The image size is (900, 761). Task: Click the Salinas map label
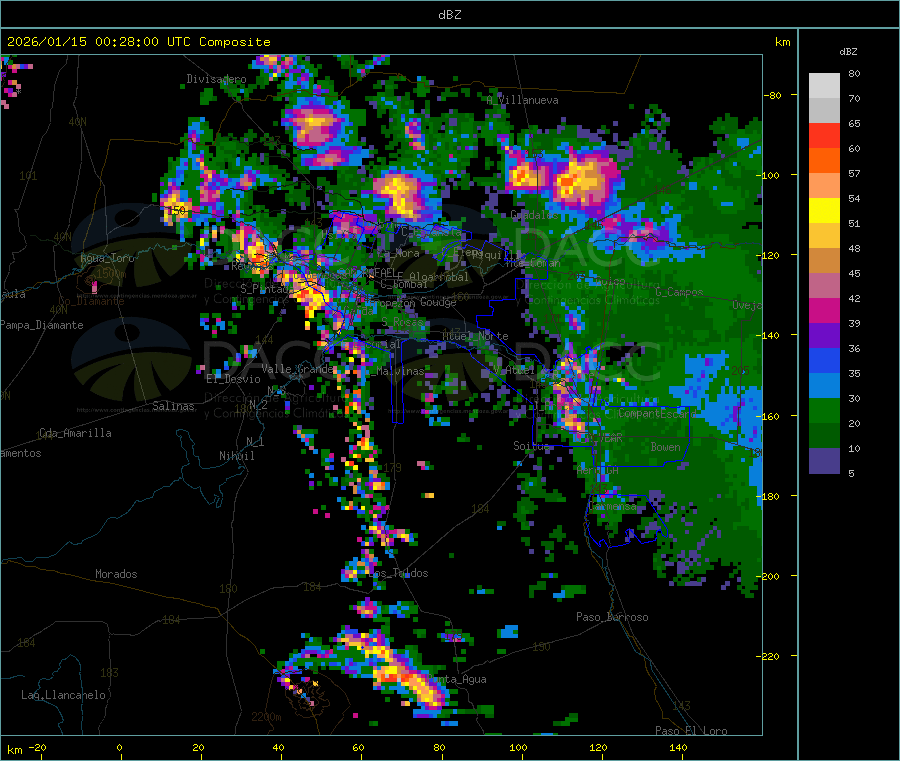pos(173,406)
